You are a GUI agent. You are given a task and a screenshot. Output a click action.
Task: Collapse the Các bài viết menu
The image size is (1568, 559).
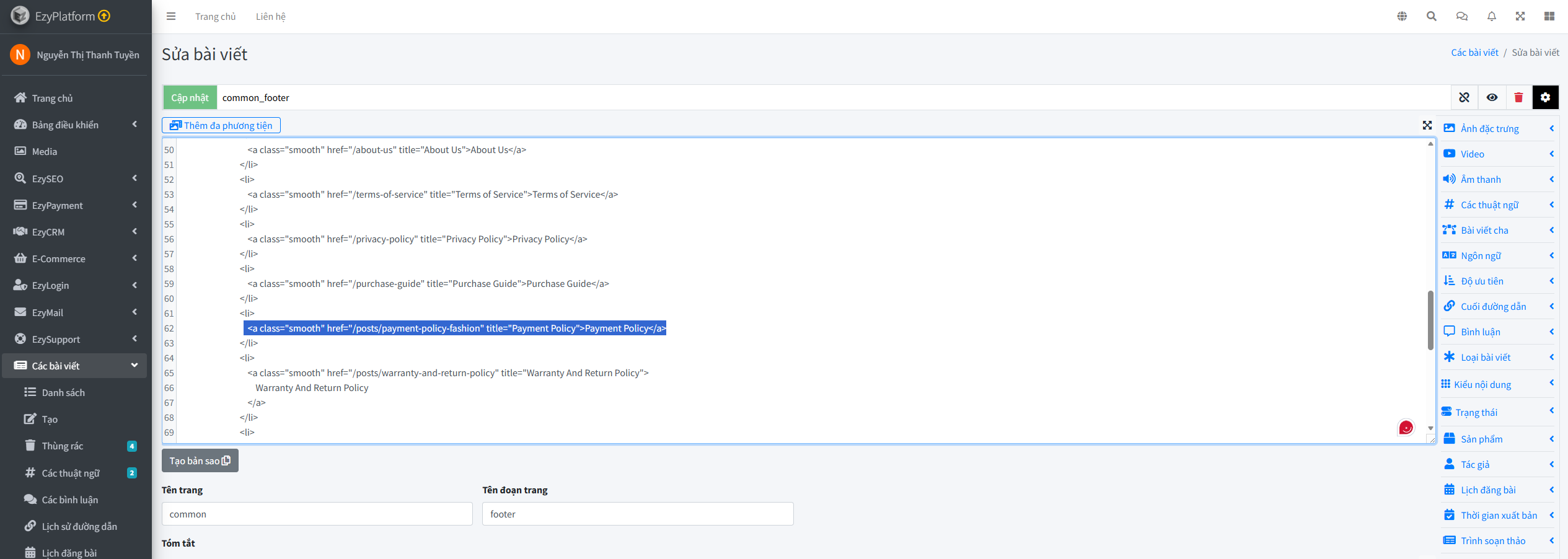74,366
